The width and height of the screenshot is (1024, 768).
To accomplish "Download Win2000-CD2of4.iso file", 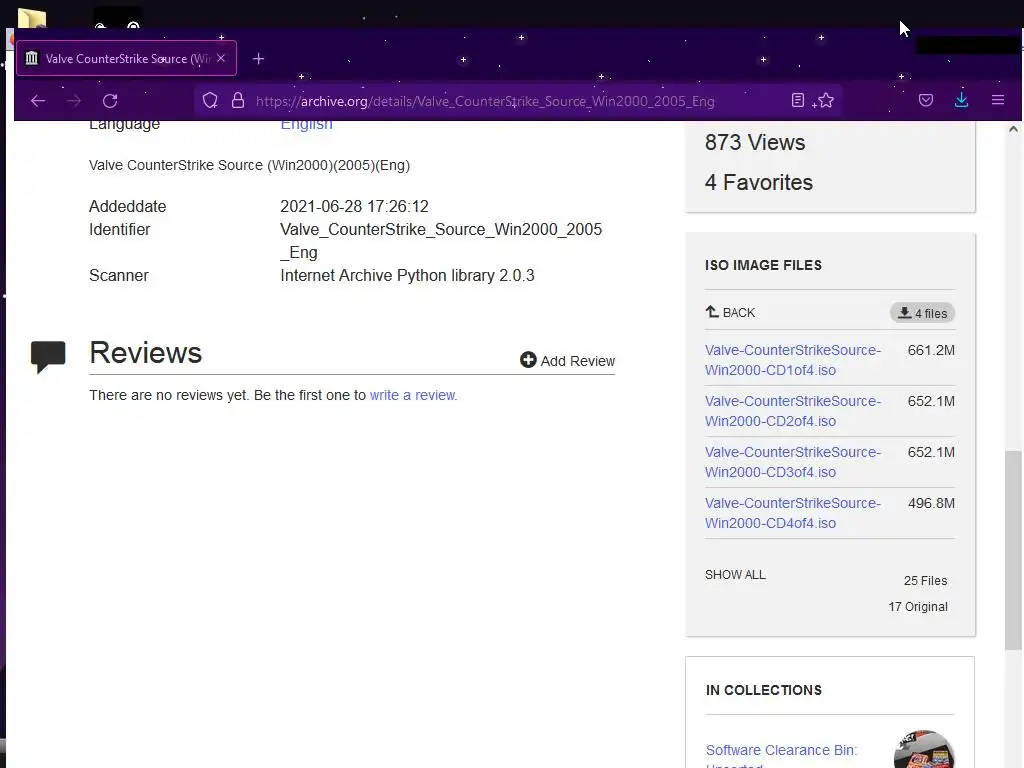I will tap(793, 411).
